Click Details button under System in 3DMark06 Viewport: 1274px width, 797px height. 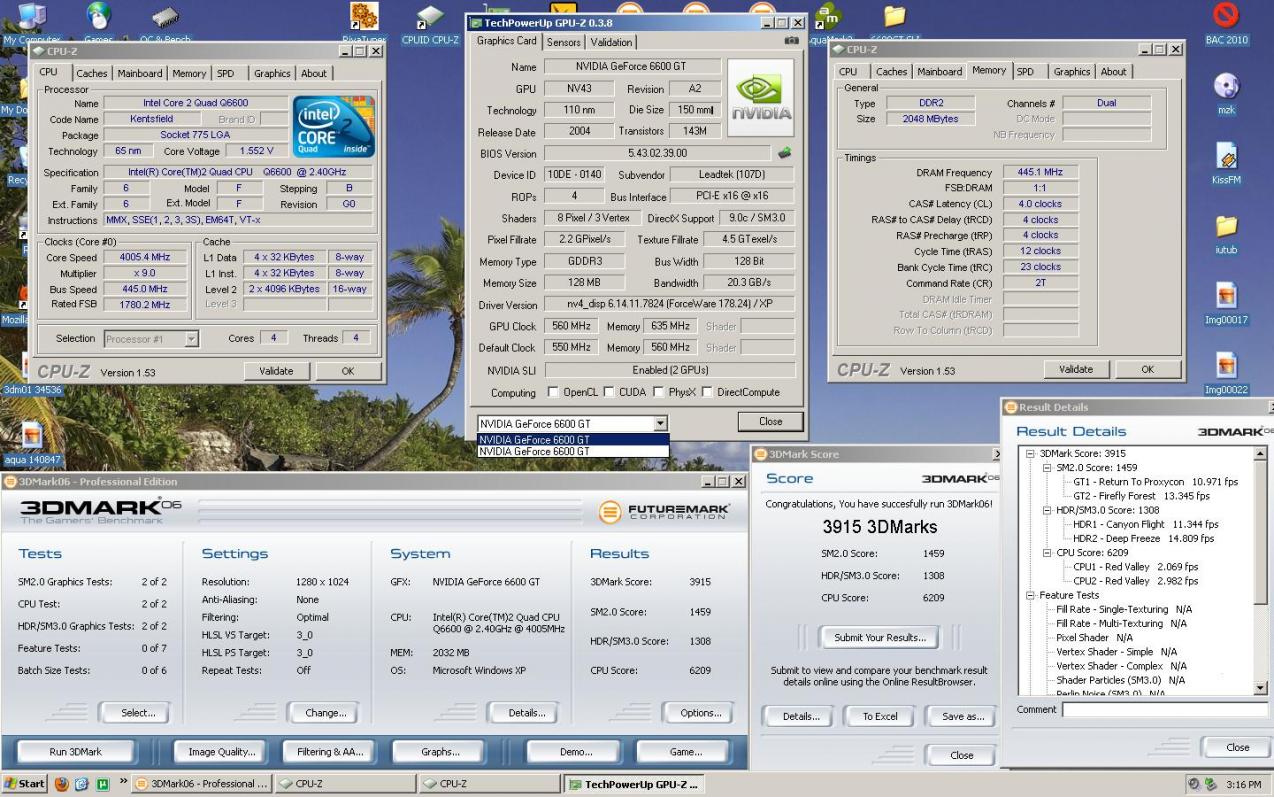(x=526, y=713)
